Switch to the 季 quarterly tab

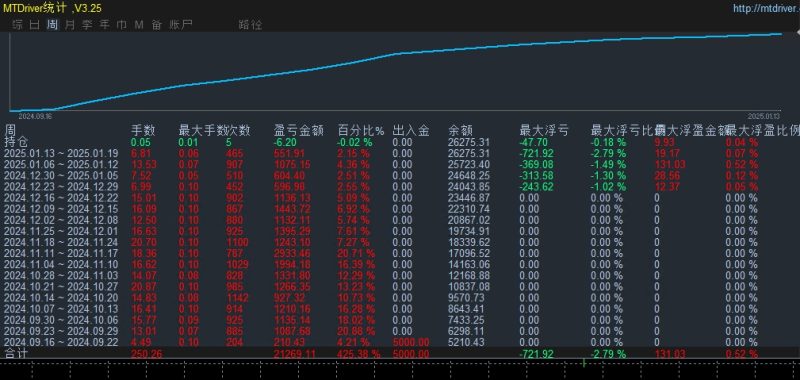(x=87, y=24)
